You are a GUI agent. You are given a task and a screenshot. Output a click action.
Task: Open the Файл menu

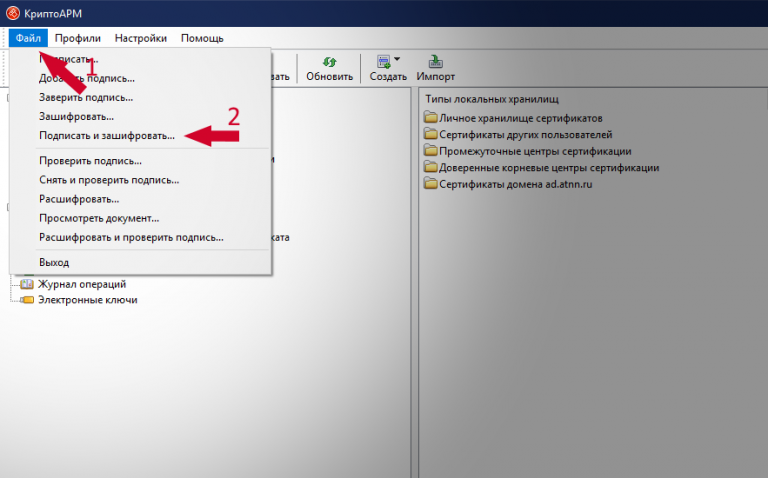(x=28, y=38)
